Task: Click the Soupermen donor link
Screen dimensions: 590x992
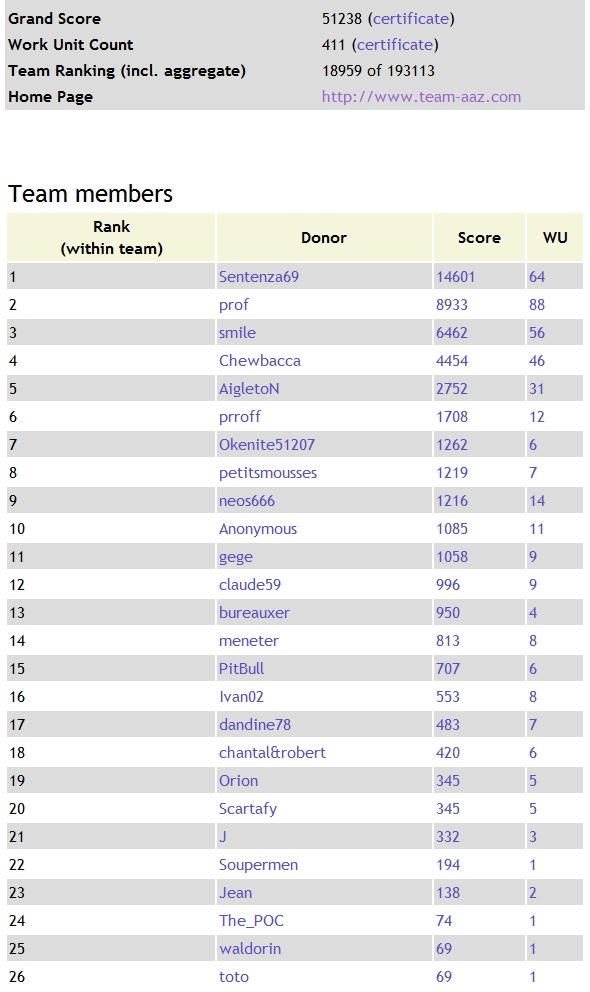Action: [x=258, y=865]
